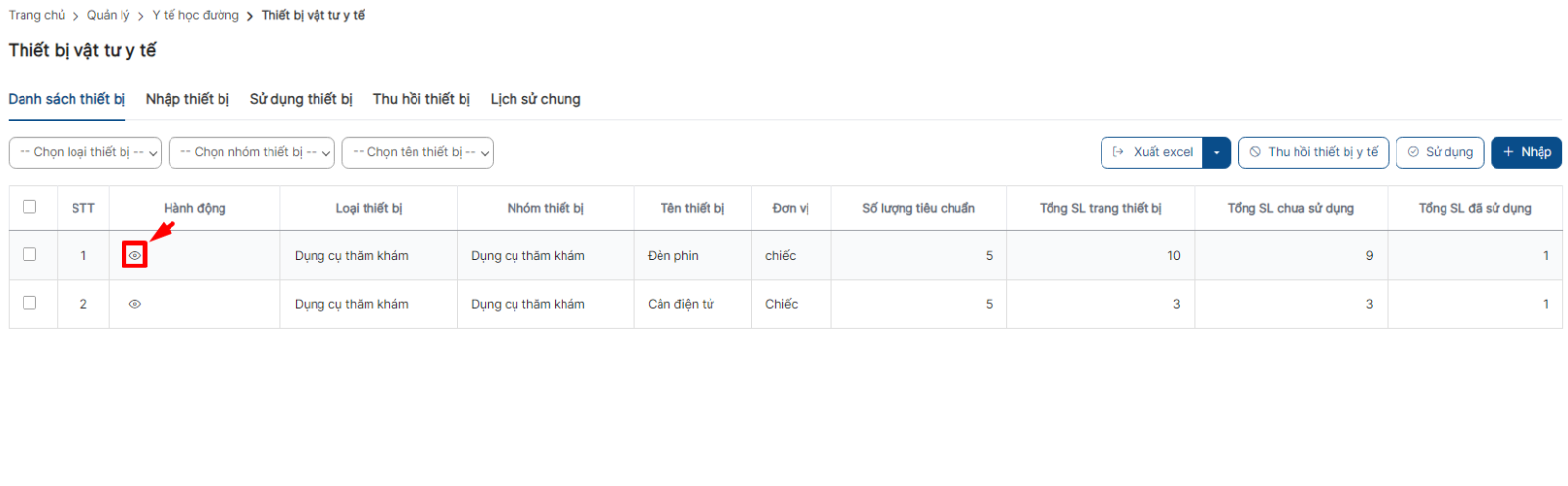View details of Cân điện tử row
Image resolution: width=1568 pixels, height=486 pixels.
click(135, 304)
